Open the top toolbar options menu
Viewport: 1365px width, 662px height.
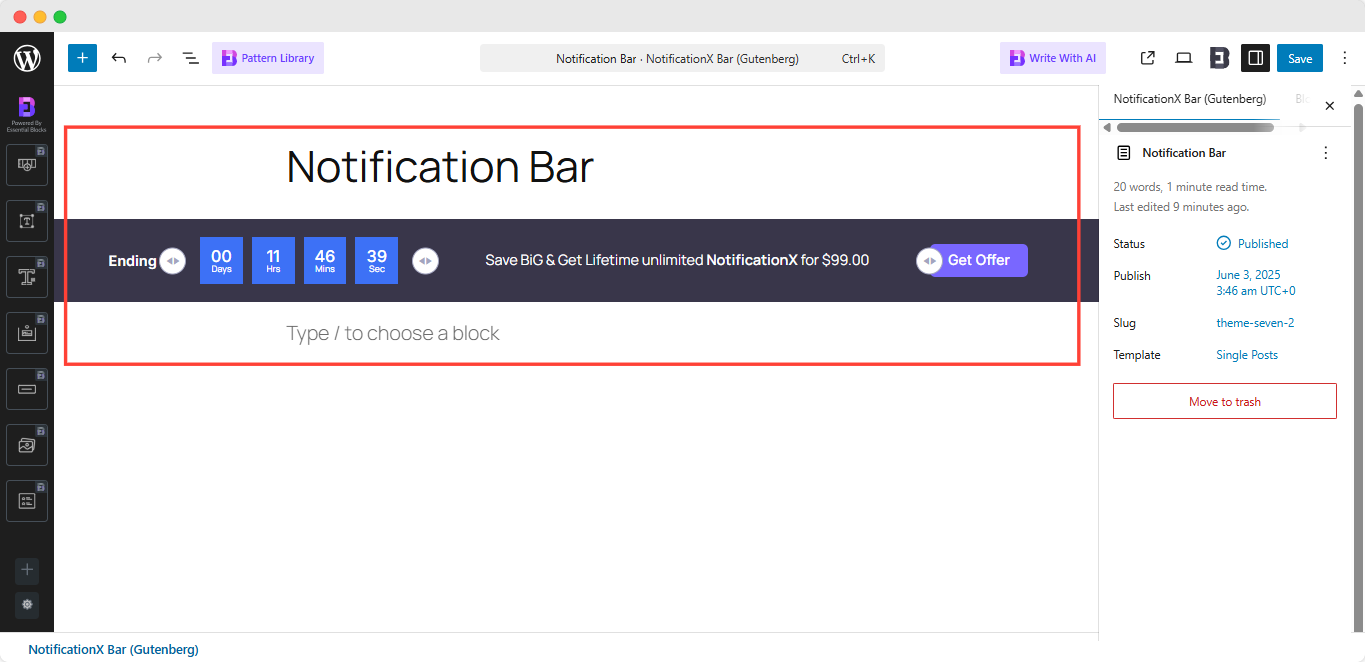tap(1344, 58)
